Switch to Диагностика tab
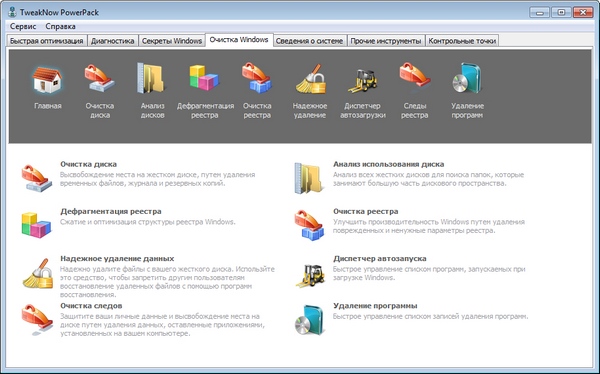The width and height of the screenshot is (600, 374). tap(112, 41)
